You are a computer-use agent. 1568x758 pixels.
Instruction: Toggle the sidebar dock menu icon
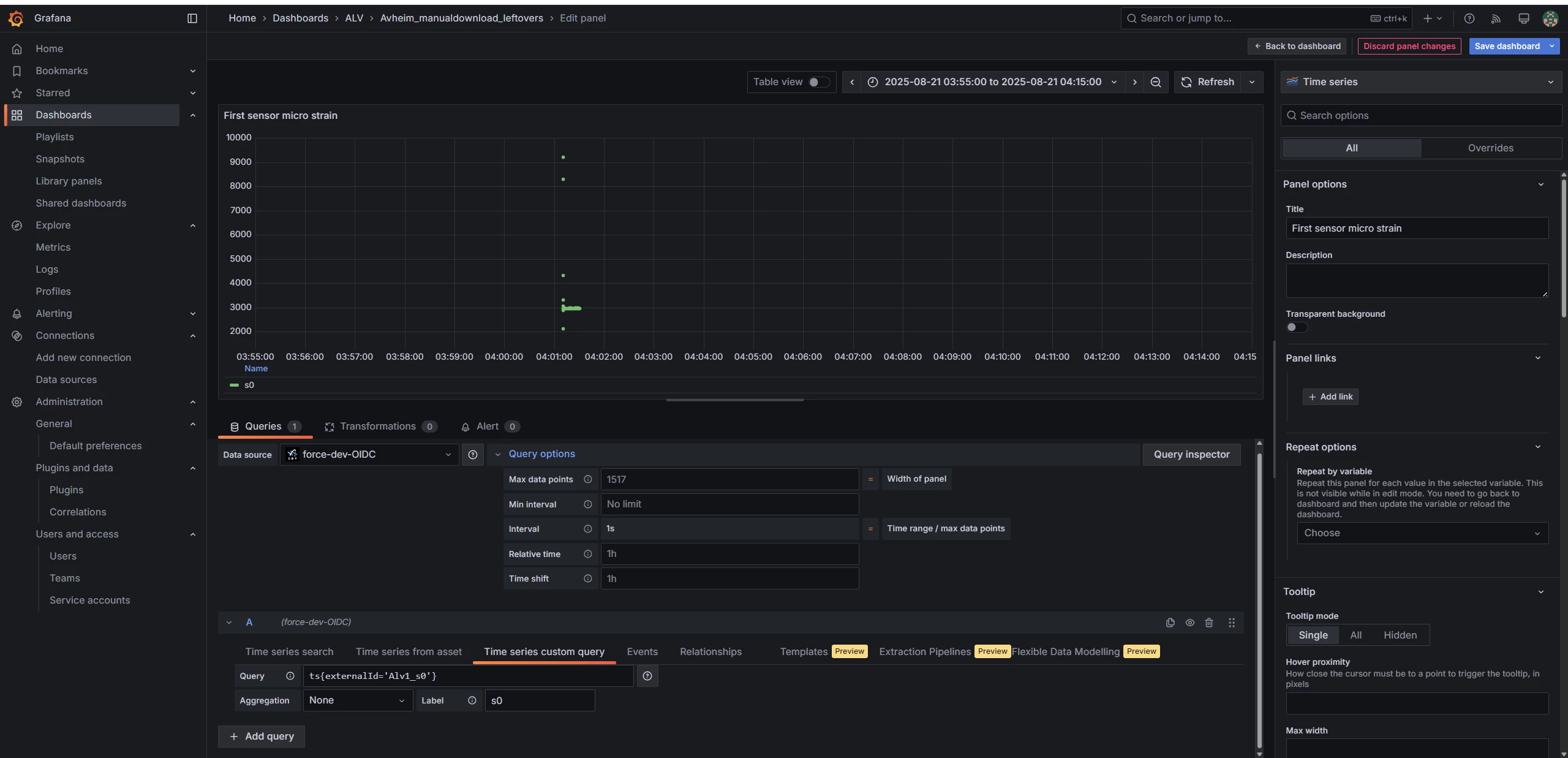(x=192, y=18)
